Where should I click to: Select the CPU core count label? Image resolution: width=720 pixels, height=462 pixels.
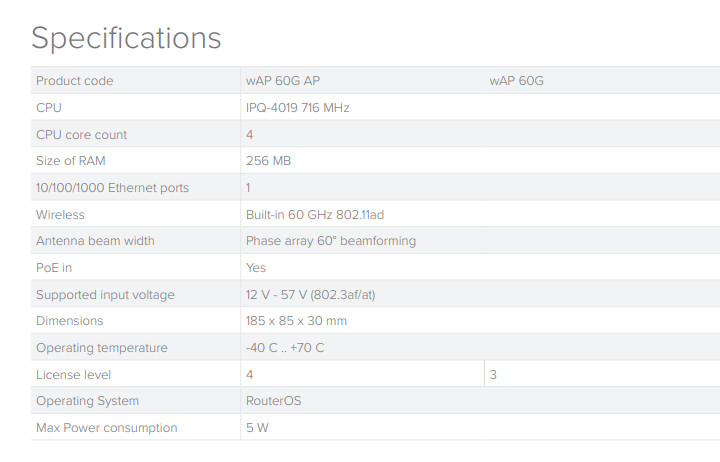[x=81, y=135]
